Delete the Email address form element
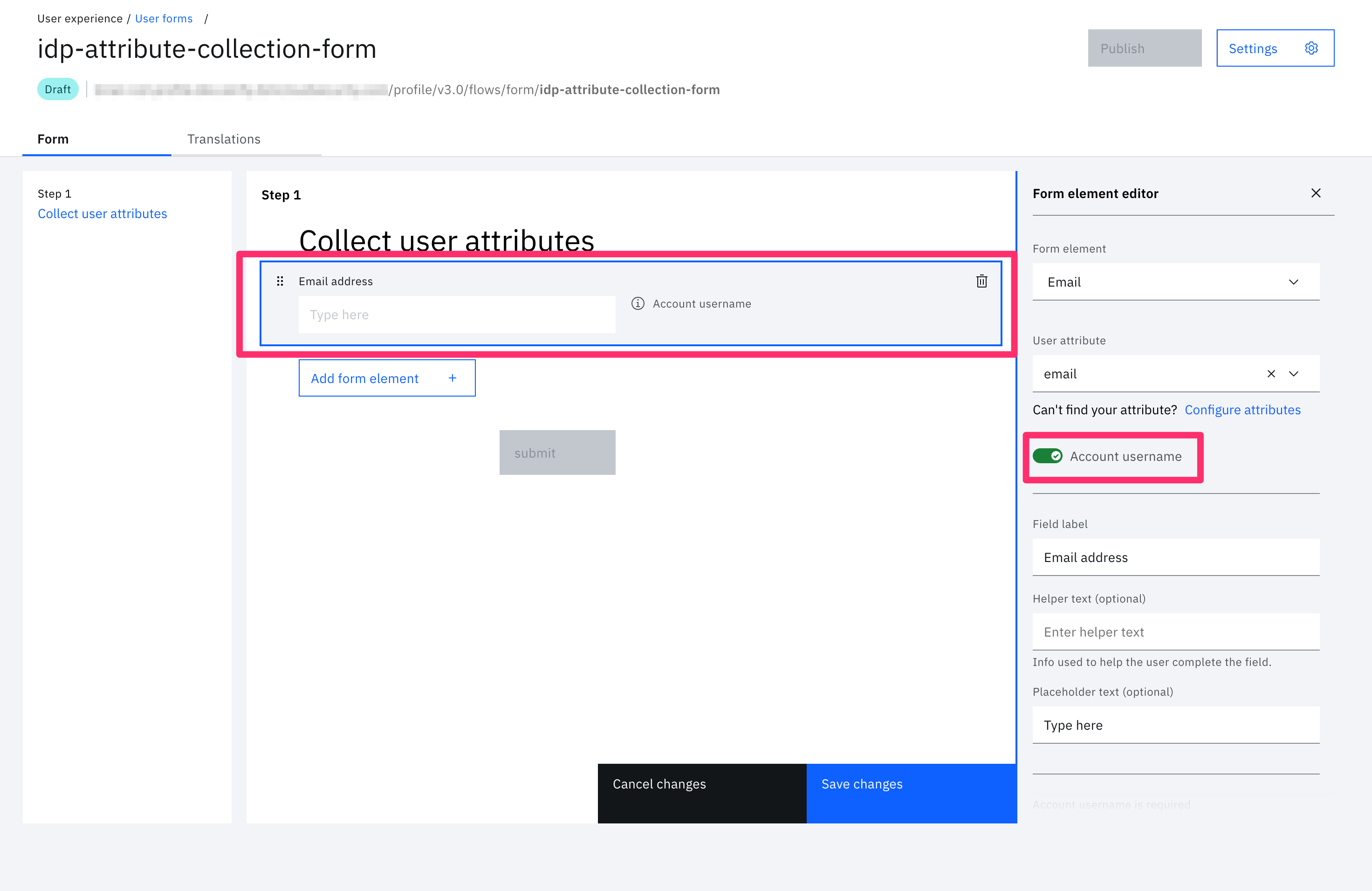 (x=981, y=281)
